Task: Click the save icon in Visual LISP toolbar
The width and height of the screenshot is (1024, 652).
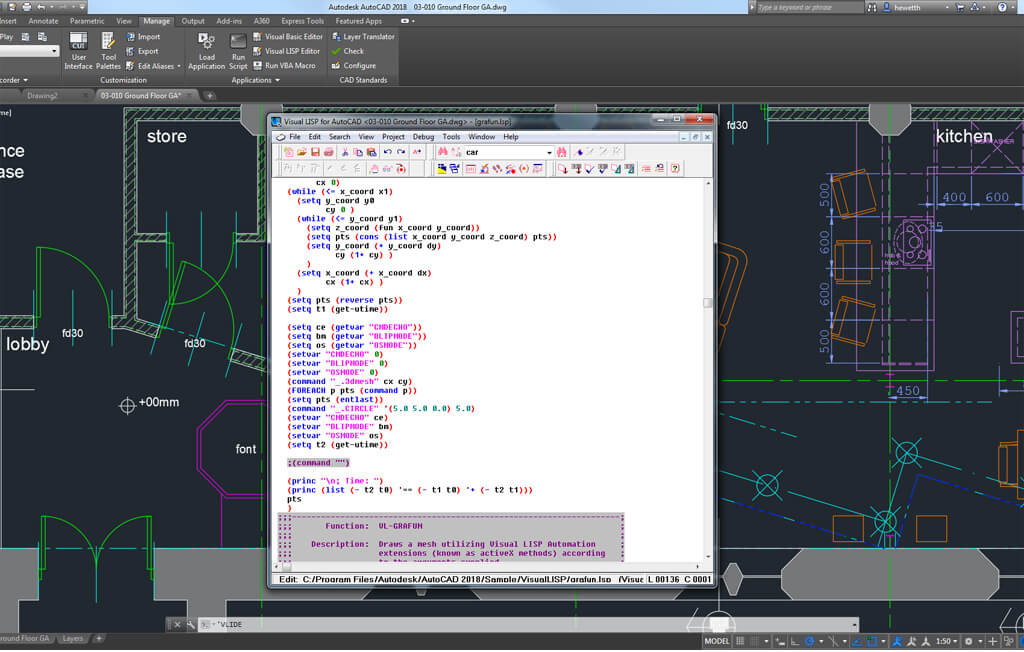Action: pyautogui.click(x=315, y=152)
